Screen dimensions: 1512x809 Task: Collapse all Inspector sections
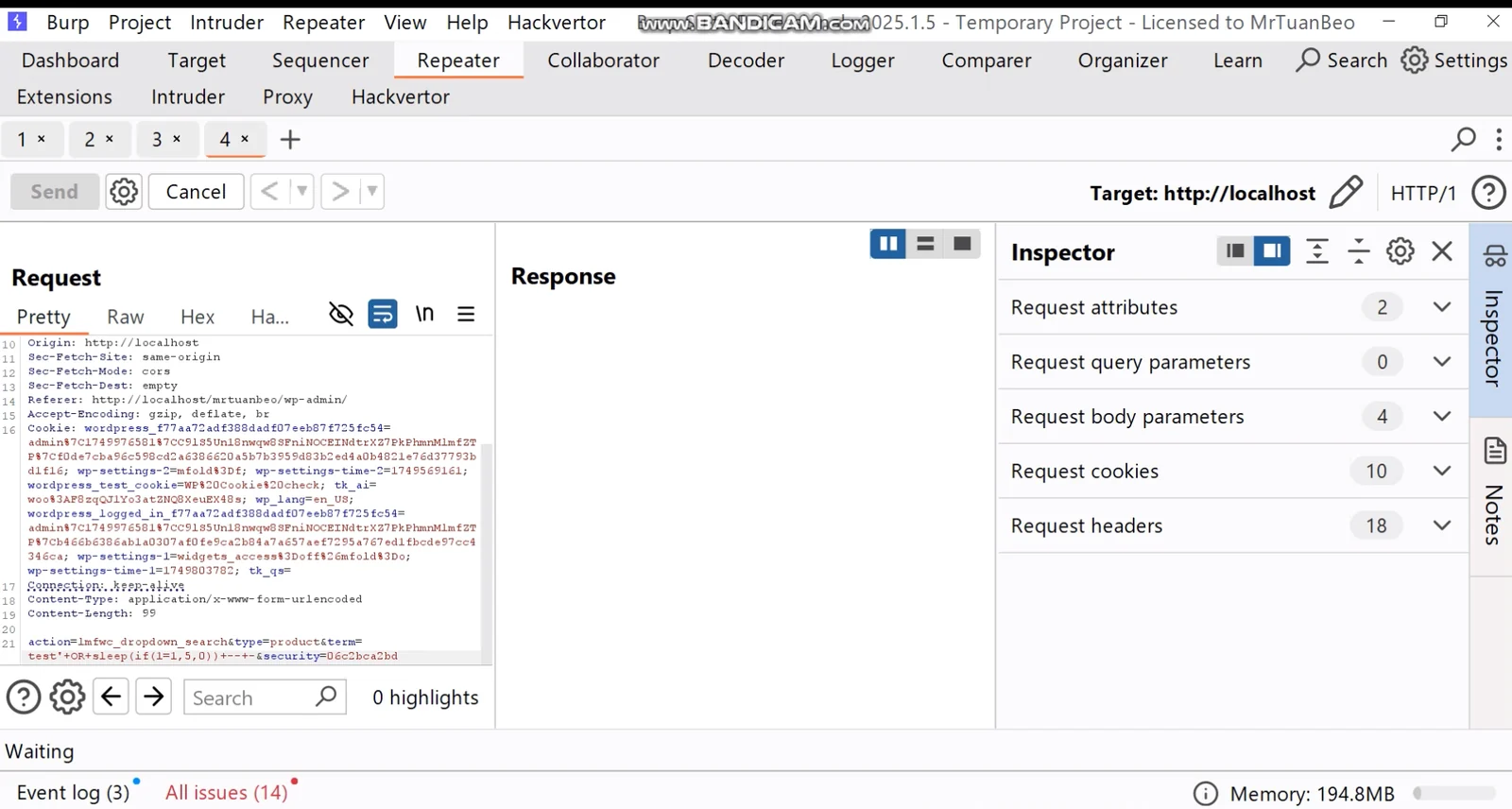click(1359, 251)
